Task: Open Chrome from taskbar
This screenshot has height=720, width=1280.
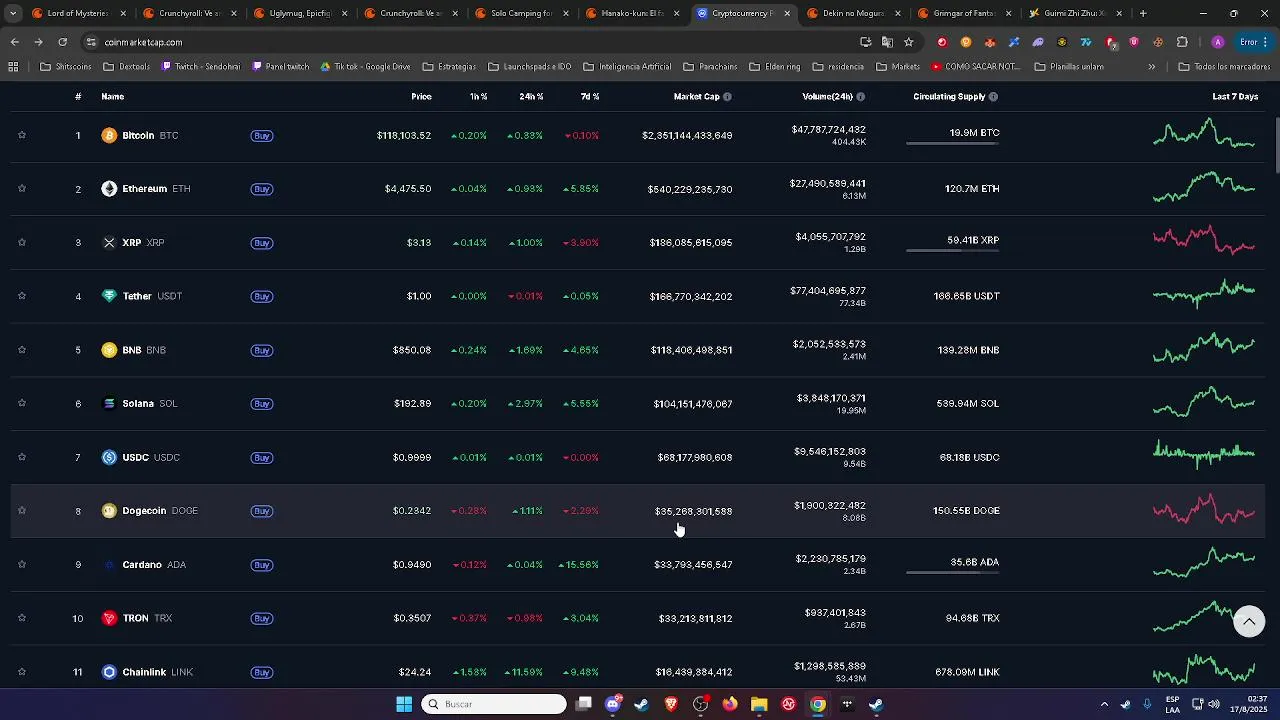Action: (x=818, y=704)
